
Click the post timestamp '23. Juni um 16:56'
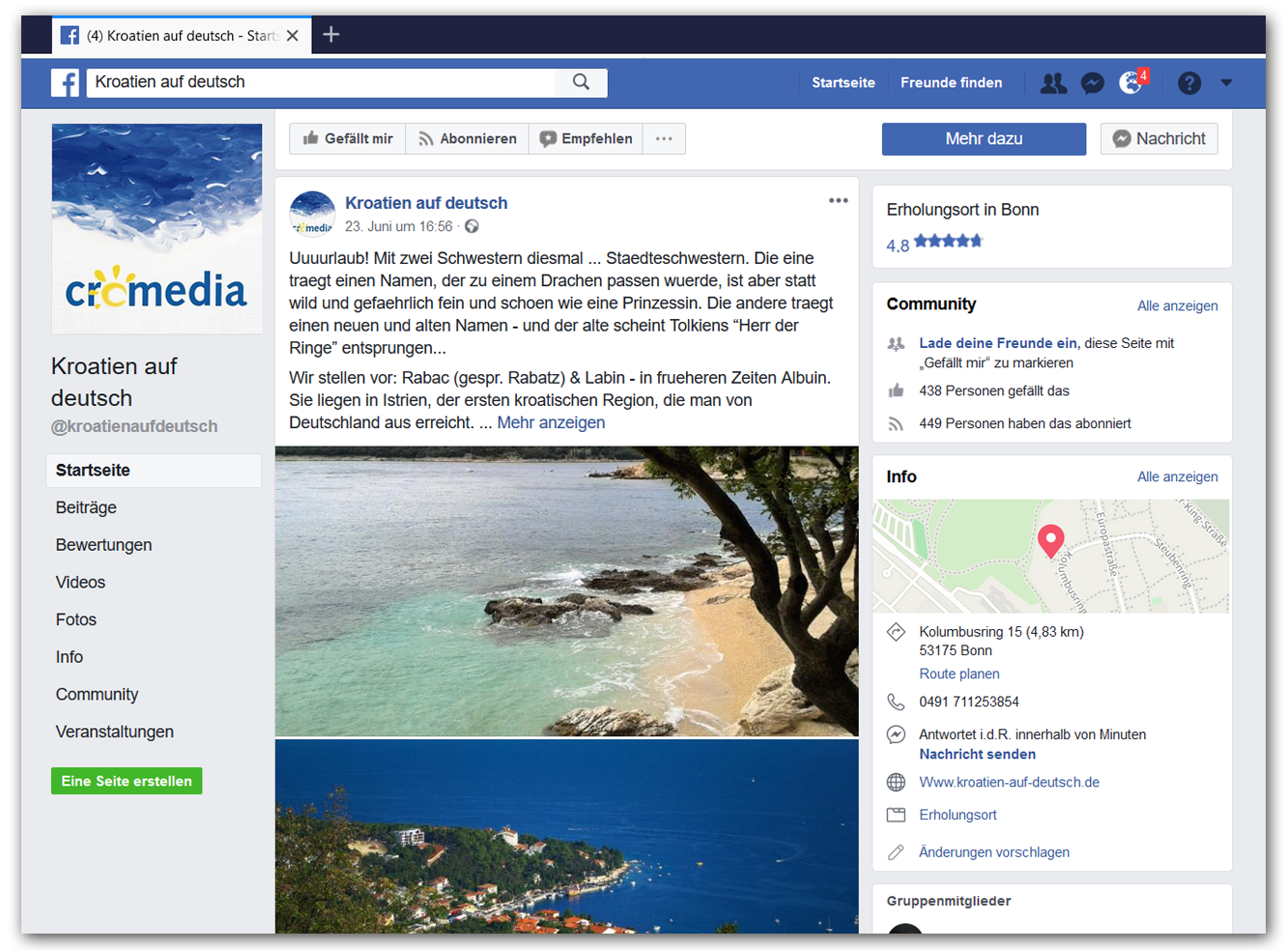coord(398,227)
